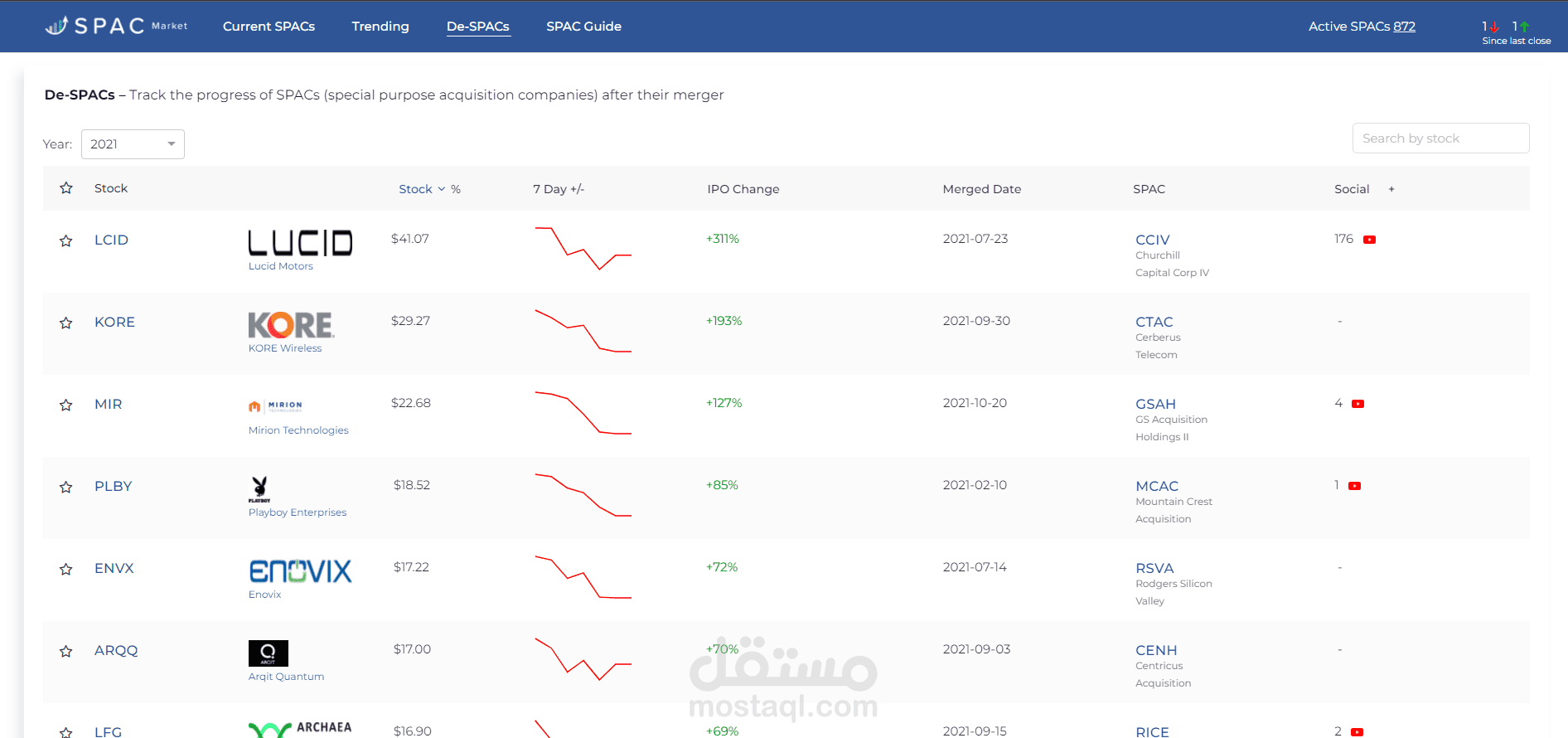1568x738 pixels.
Task: View ARQQ 7-day sparkline chart
Action: (583, 659)
